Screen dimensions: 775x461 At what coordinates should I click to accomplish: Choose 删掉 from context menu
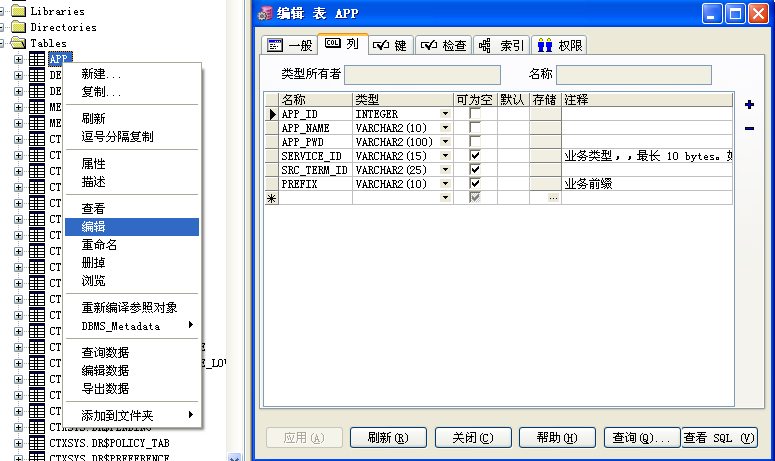(132, 263)
